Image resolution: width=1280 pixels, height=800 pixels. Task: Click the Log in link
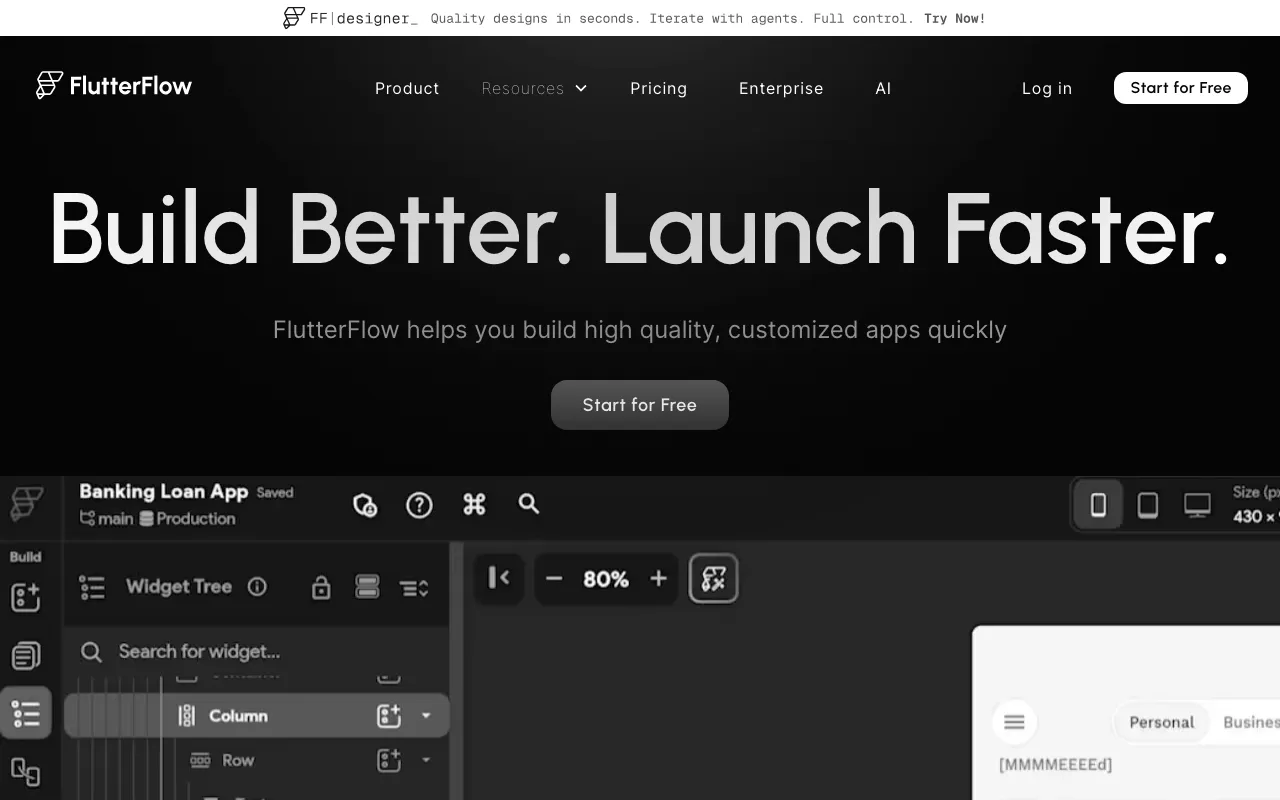[1047, 88]
